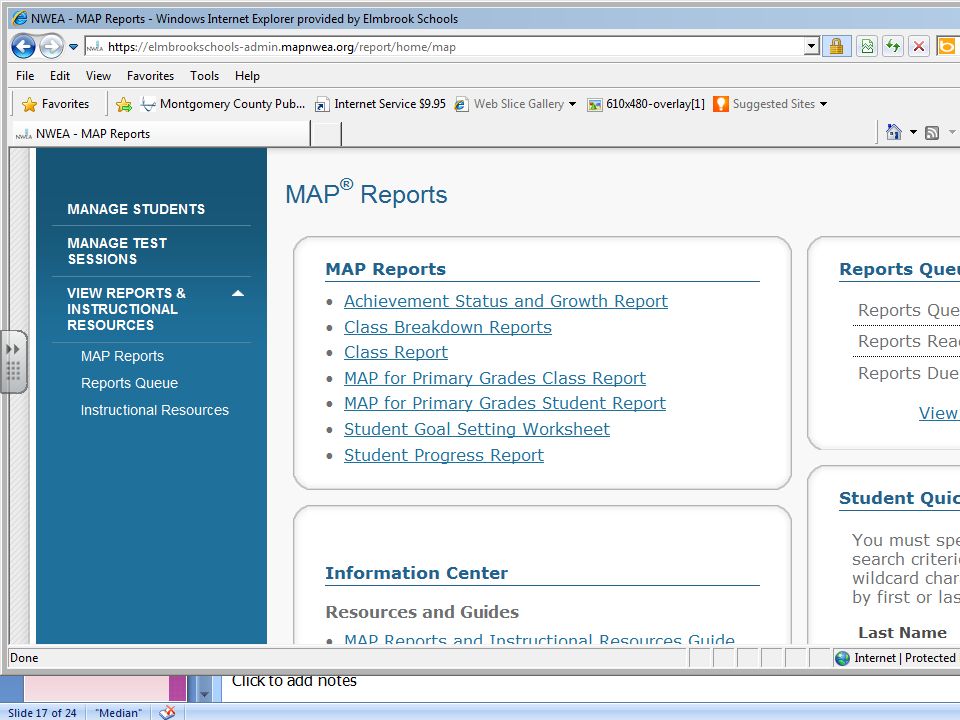Click the notes area 'Click to add notes'
The image size is (960, 720).
tap(294, 681)
